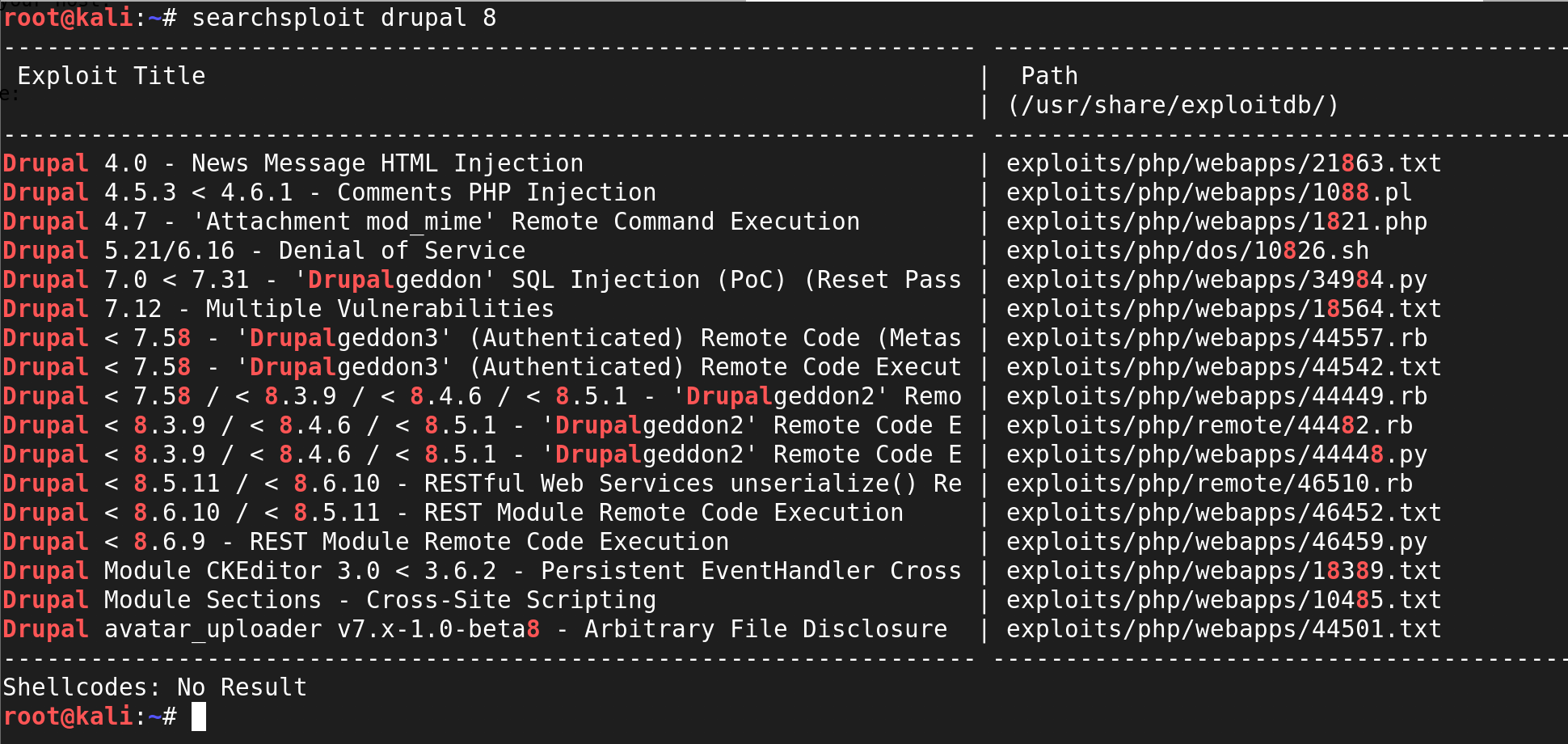Click path exploits/php/remote/46510.rb

point(1209,484)
